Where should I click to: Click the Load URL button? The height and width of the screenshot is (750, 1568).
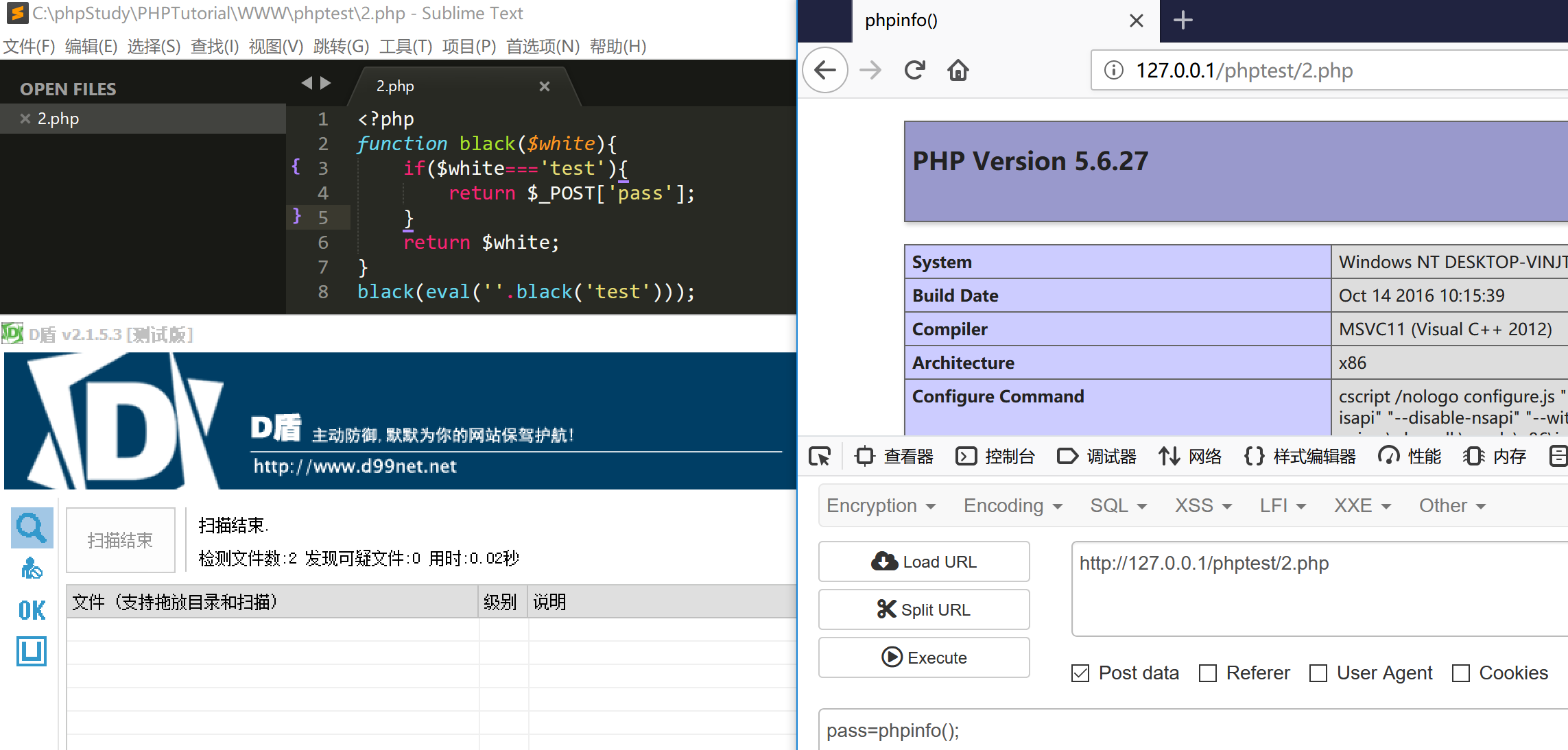pyautogui.click(x=924, y=562)
